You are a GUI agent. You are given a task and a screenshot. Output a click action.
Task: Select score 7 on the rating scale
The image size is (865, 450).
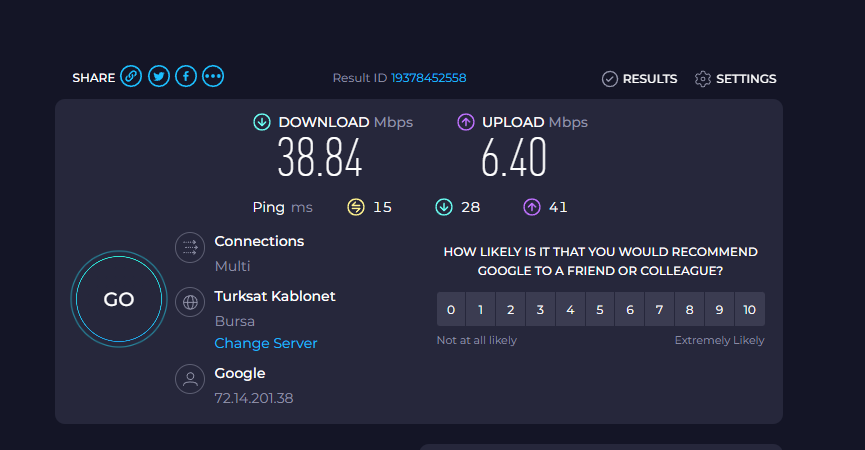point(659,309)
